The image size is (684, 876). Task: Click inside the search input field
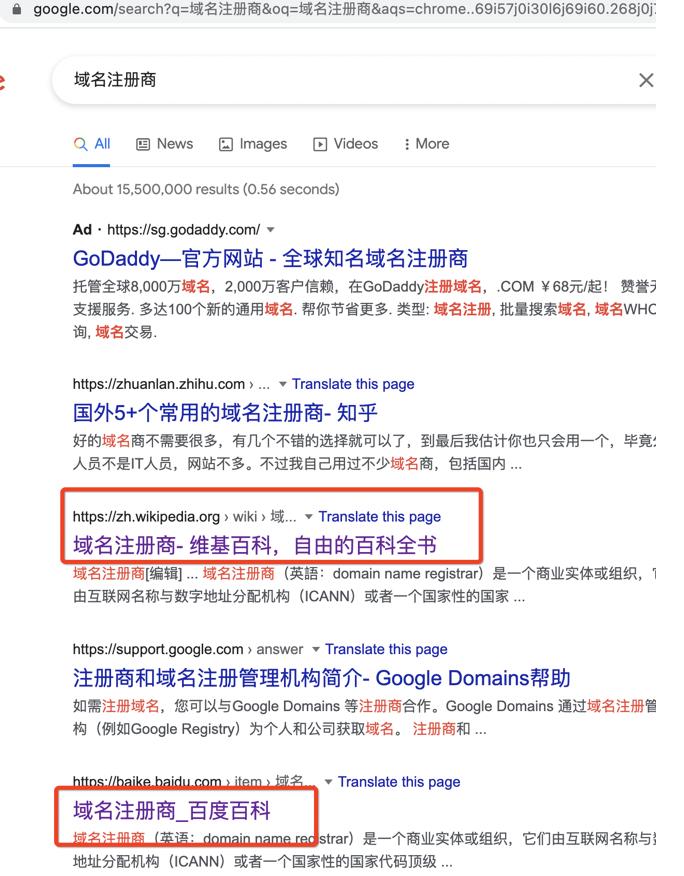click(x=352, y=80)
